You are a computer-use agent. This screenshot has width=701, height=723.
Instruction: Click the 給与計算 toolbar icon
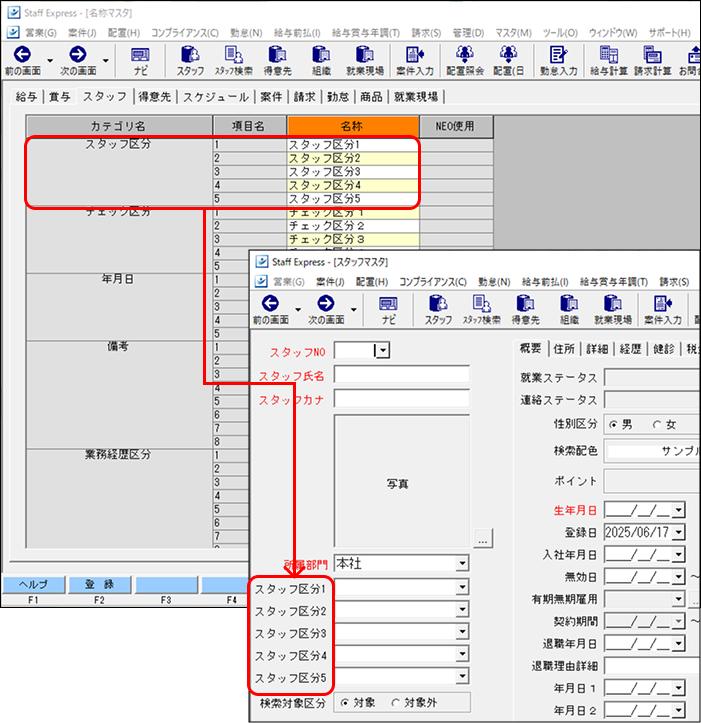pyautogui.click(x=607, y=60)
